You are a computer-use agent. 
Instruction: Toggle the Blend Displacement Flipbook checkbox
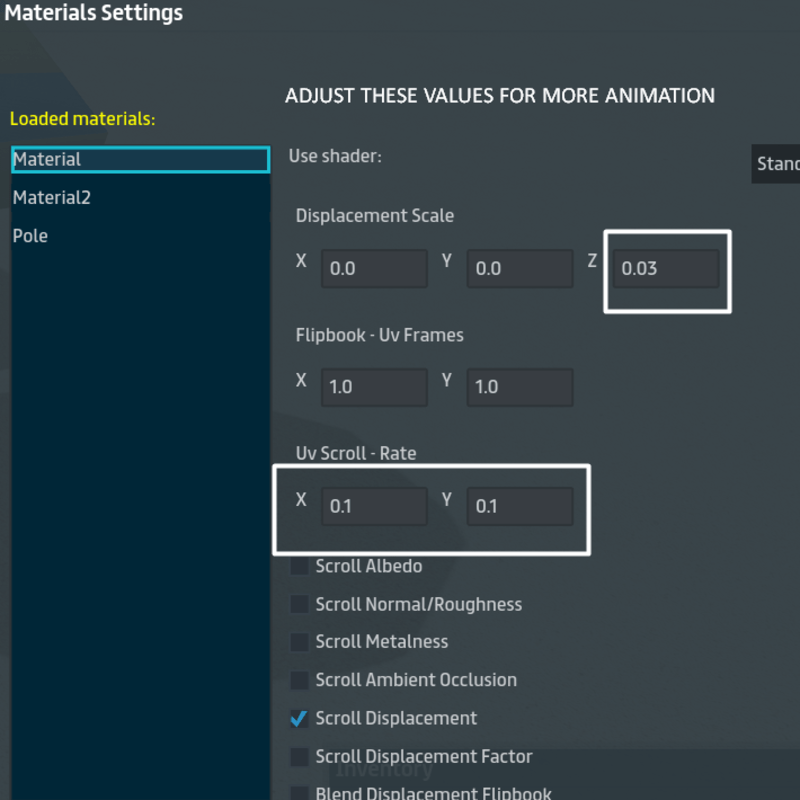pyautogui.click(x=299, y=794)
